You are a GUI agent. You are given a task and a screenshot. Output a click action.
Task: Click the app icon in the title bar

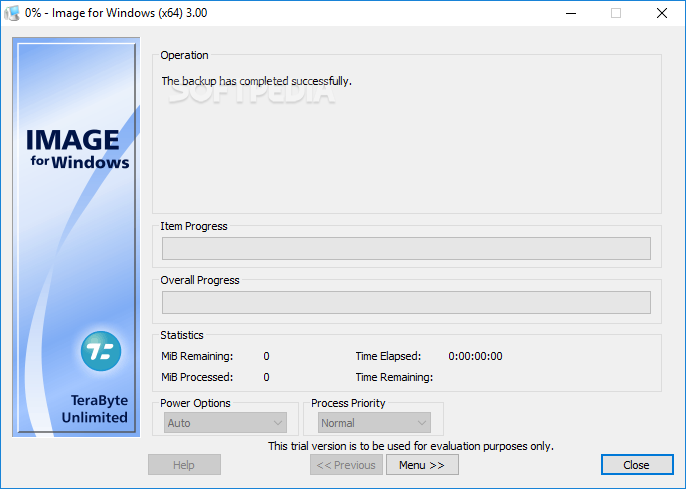point(12,13)
